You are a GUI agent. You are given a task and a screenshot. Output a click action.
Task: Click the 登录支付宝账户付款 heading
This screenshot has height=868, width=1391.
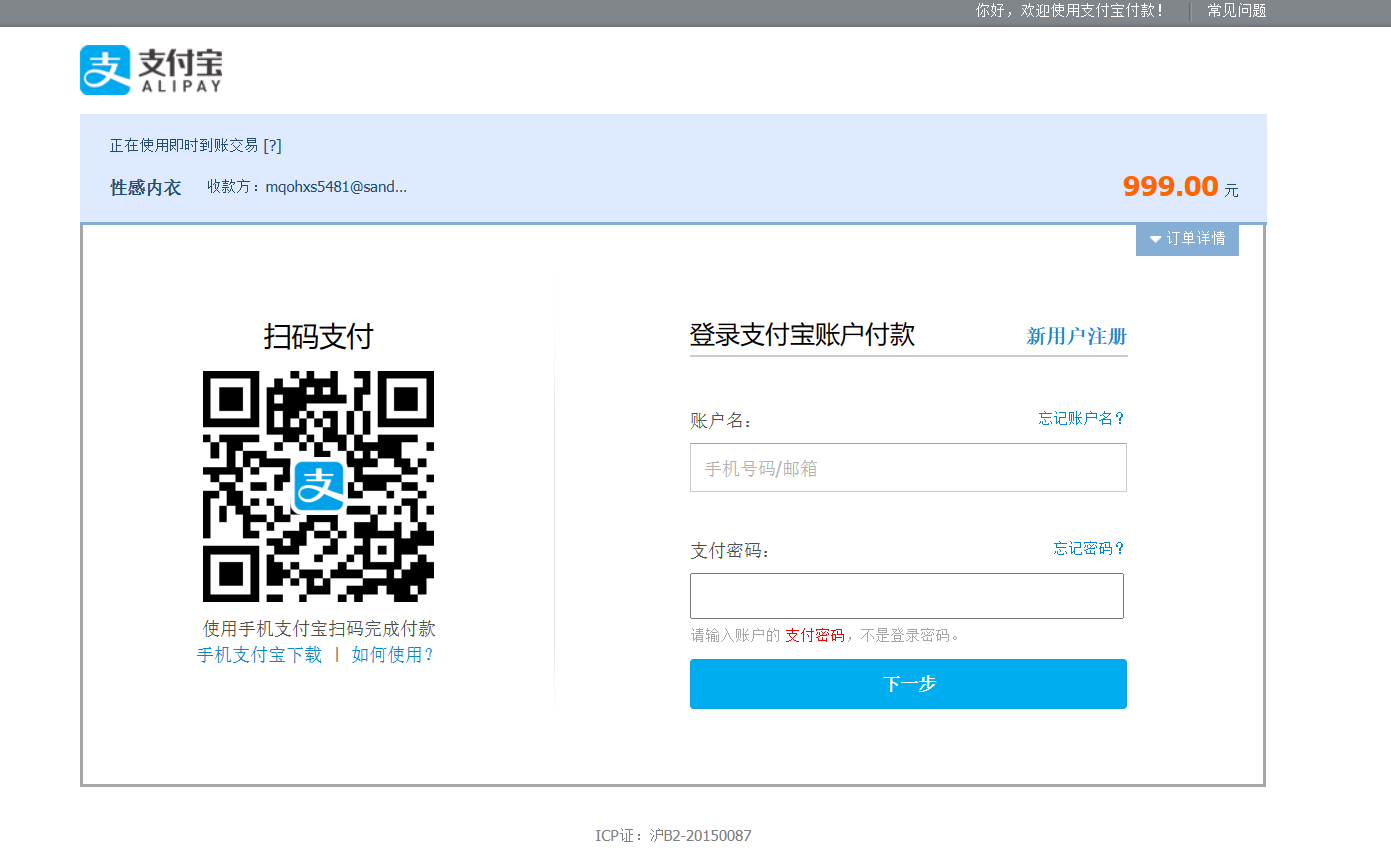click(x=802, y=335)
